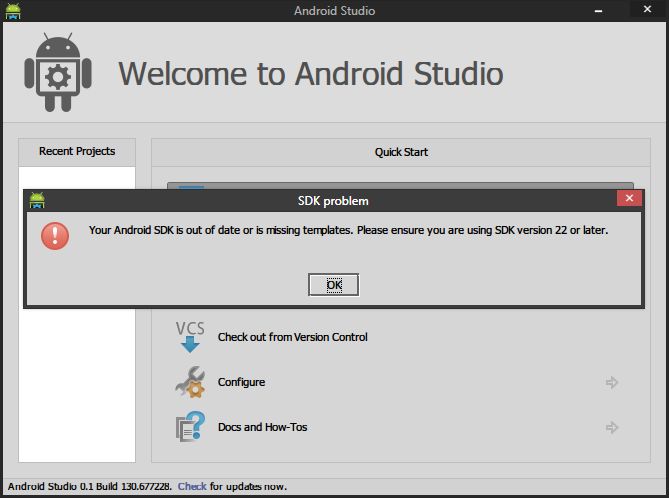Click OK in the SDK problem dialog
This screenshot has width=669, height=498.
pos(333,285)
